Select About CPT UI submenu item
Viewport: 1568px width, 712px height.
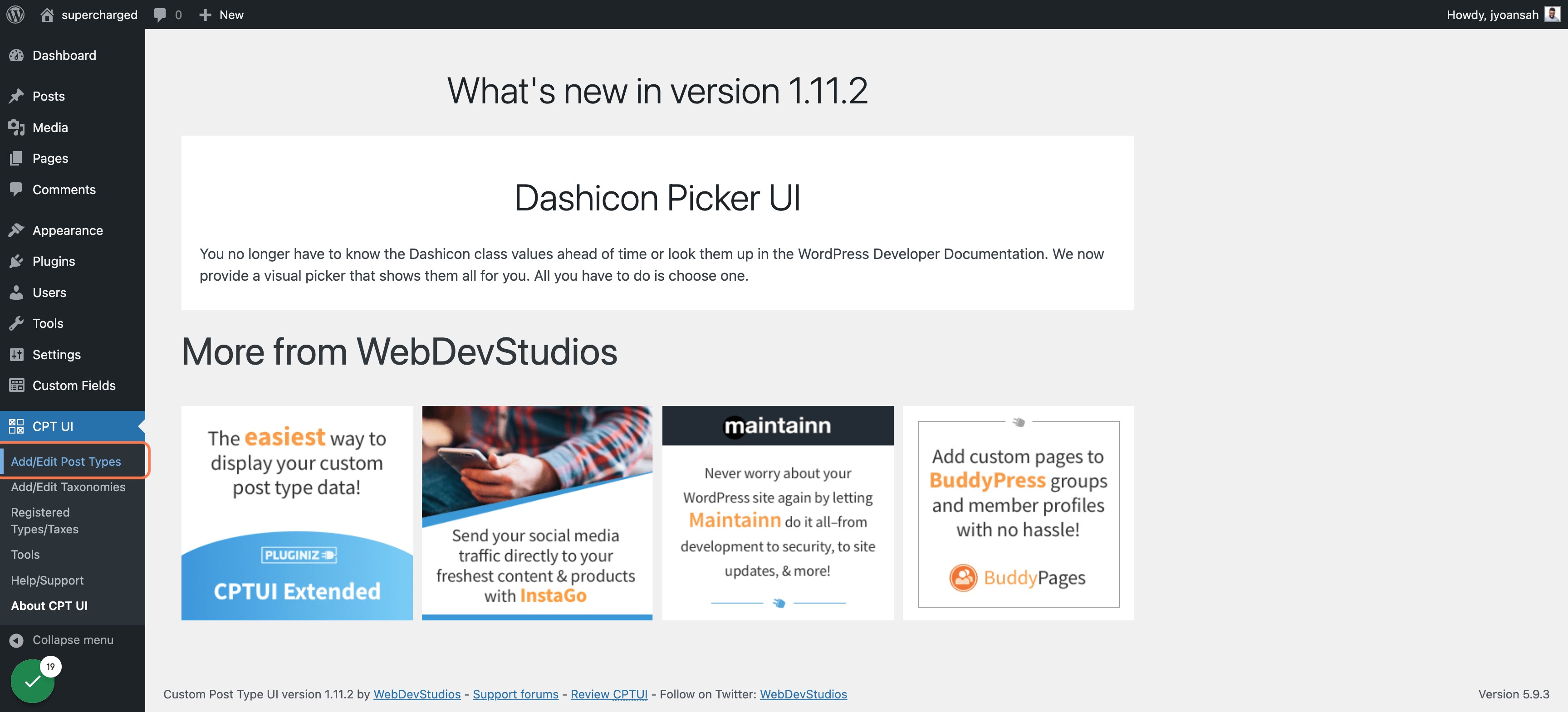(x=49, y=605)
